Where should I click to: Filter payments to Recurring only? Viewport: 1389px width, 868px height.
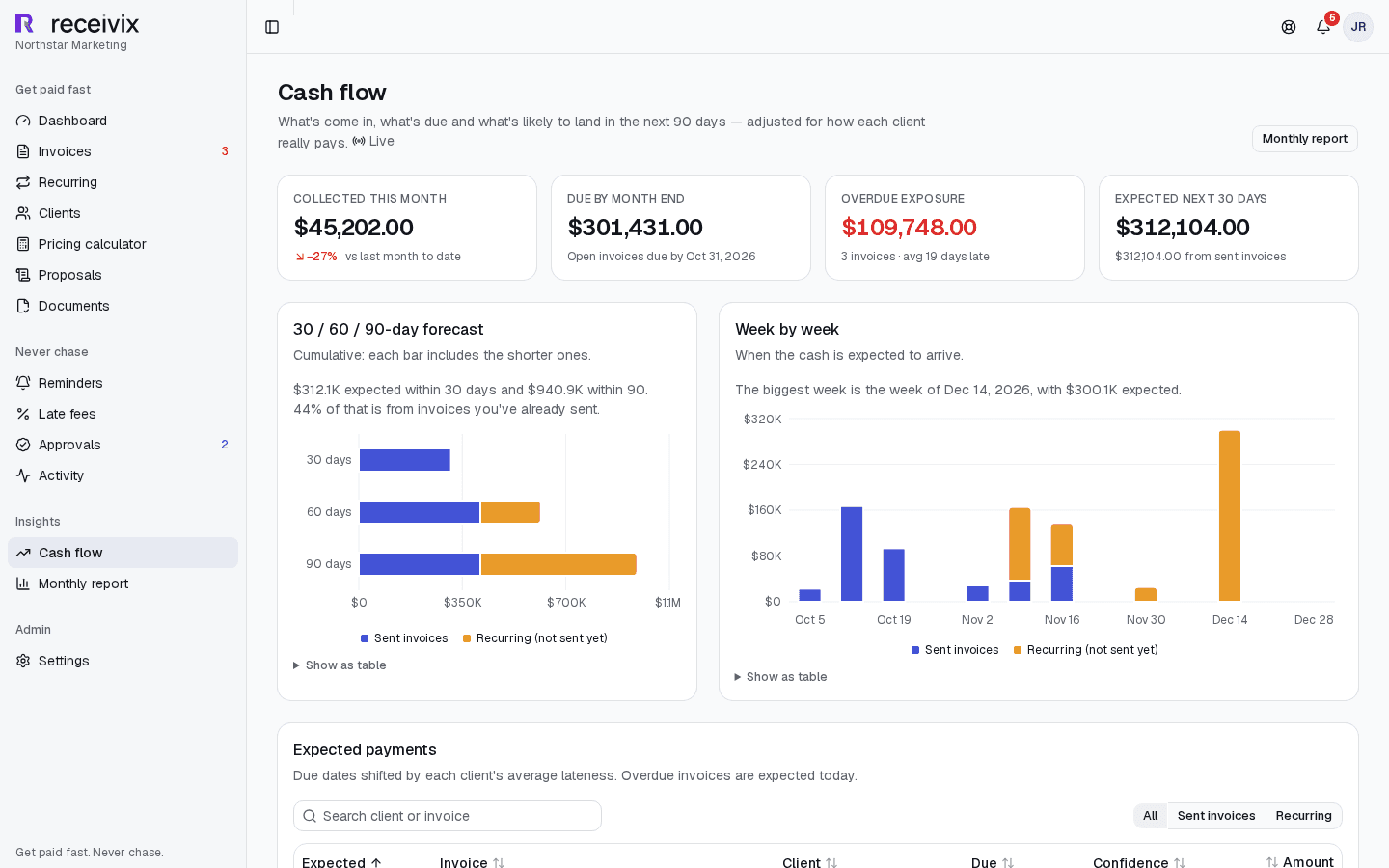[x=1303, y=816]
